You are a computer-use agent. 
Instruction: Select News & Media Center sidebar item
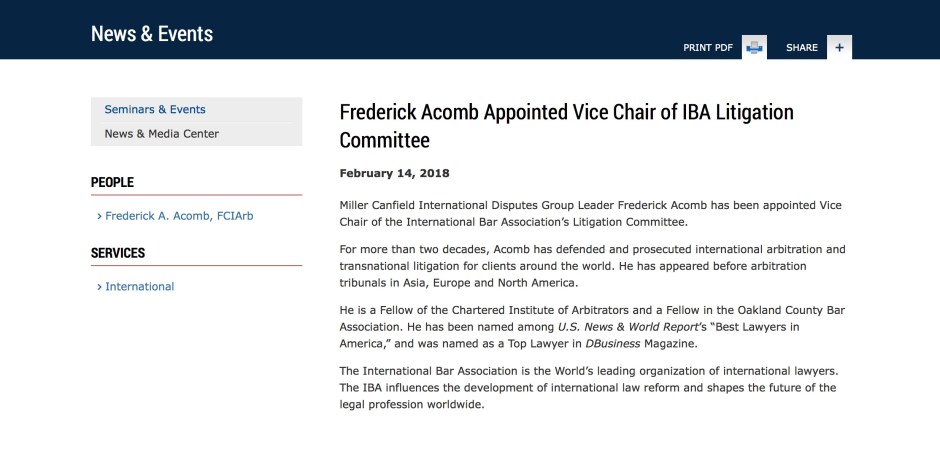(162, 134)
